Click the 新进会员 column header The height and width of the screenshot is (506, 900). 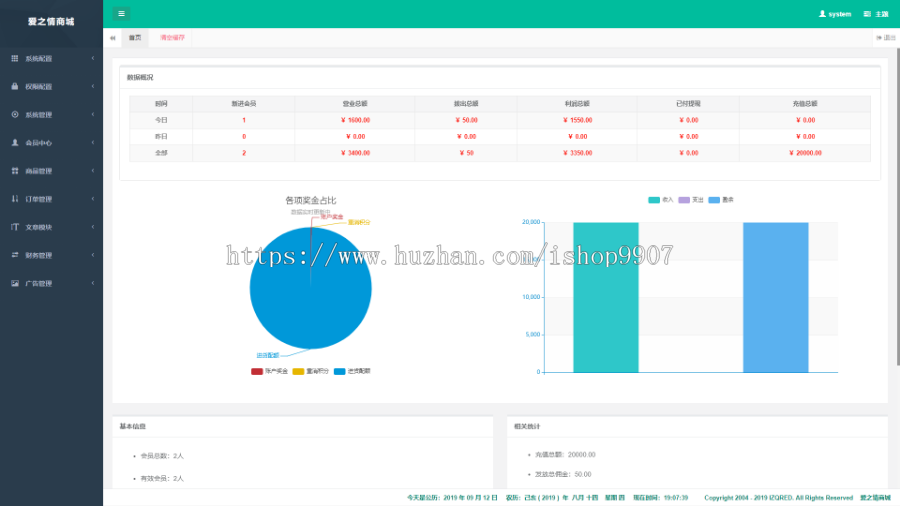tap(244, 104)
